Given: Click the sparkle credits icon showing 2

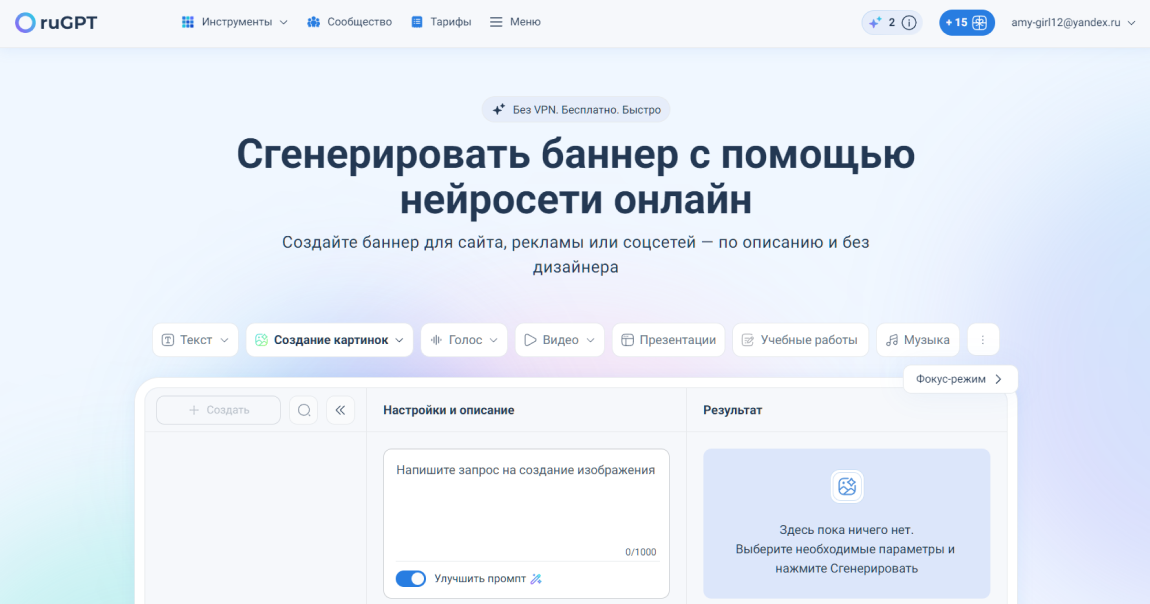Looking at the screenshot, I should [x=875, y=23].
